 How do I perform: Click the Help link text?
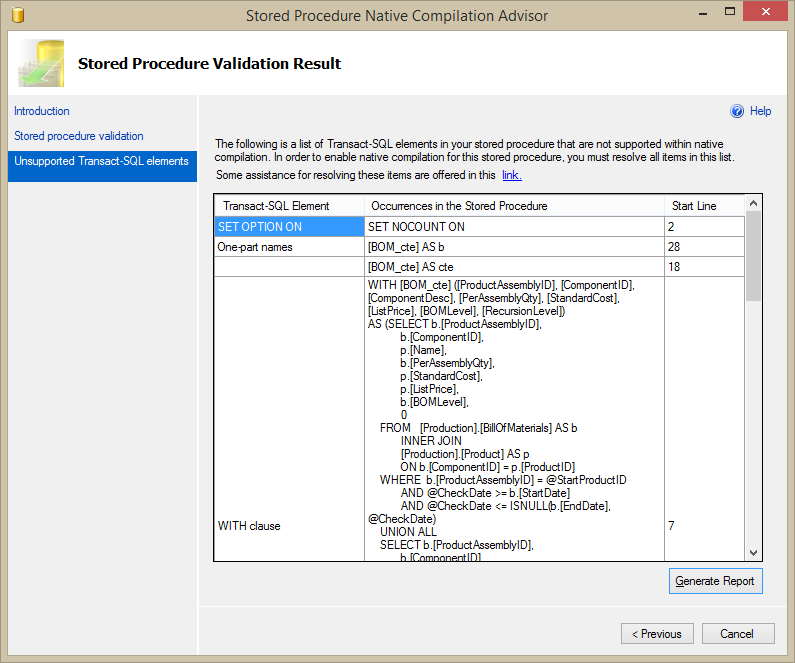point(760,111)
